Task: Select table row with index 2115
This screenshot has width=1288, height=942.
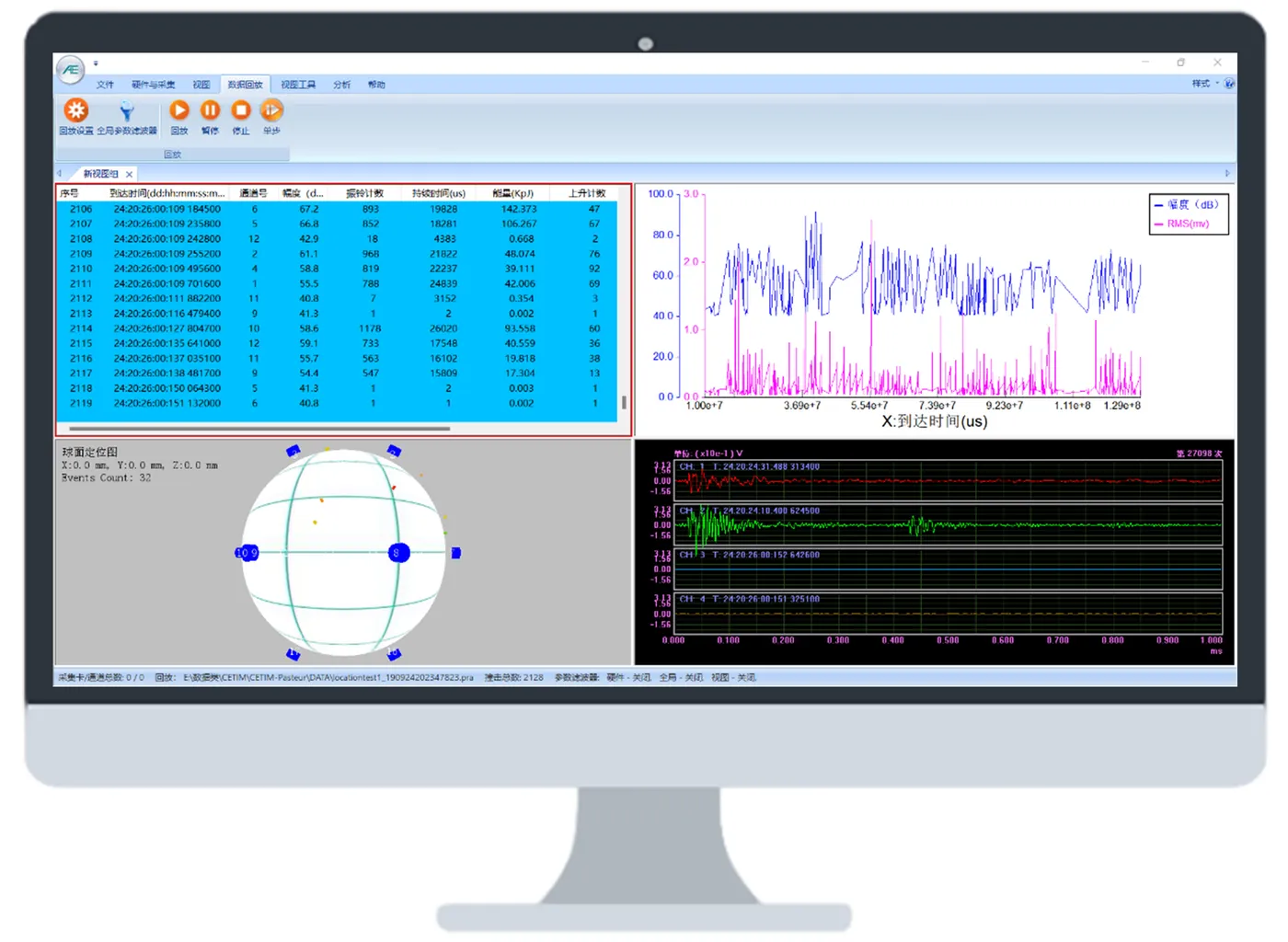Action: (x=338, y=343)
